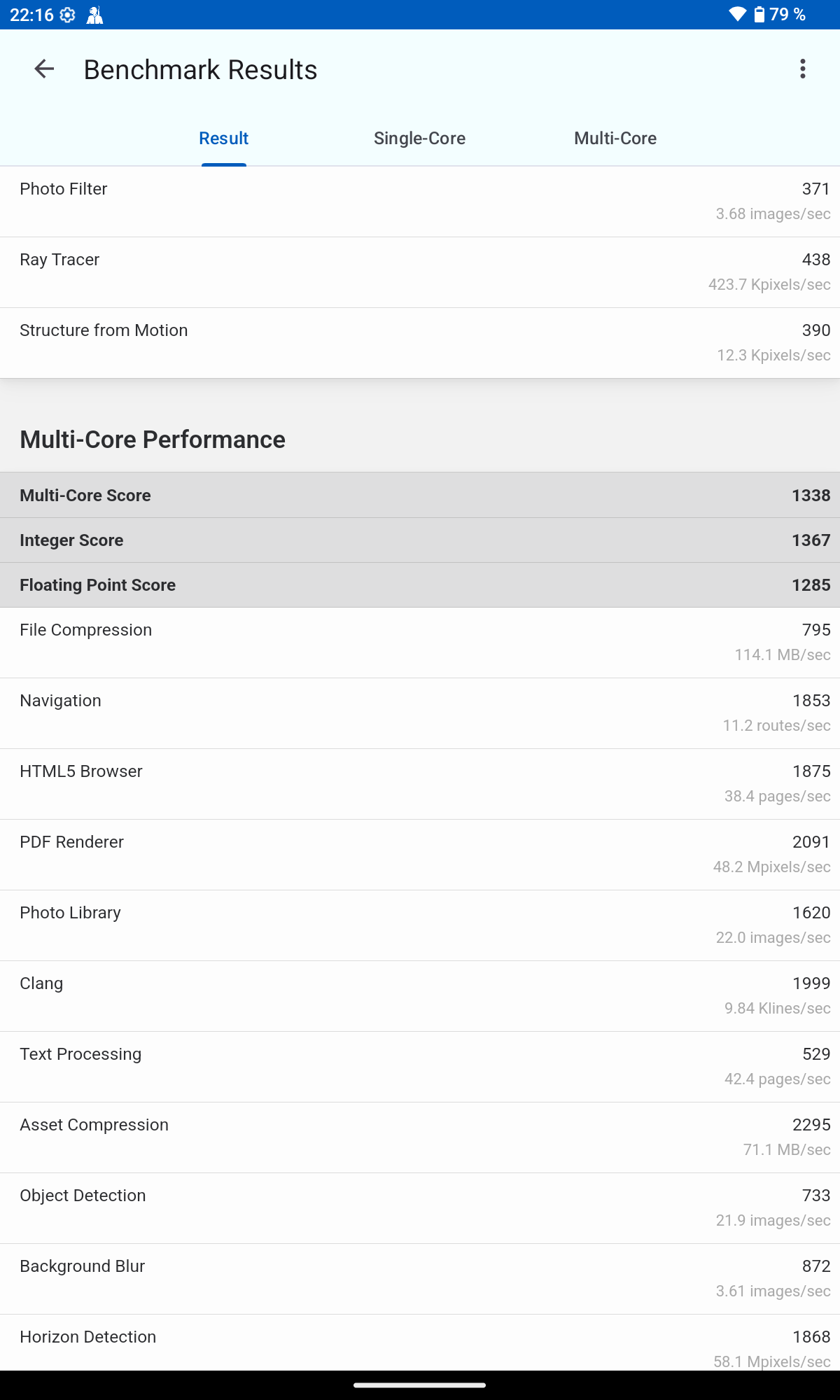The height and width of the screenshot is (1400, 840).
Task: Tap the Object Detection row
Action: point(420,1208)
